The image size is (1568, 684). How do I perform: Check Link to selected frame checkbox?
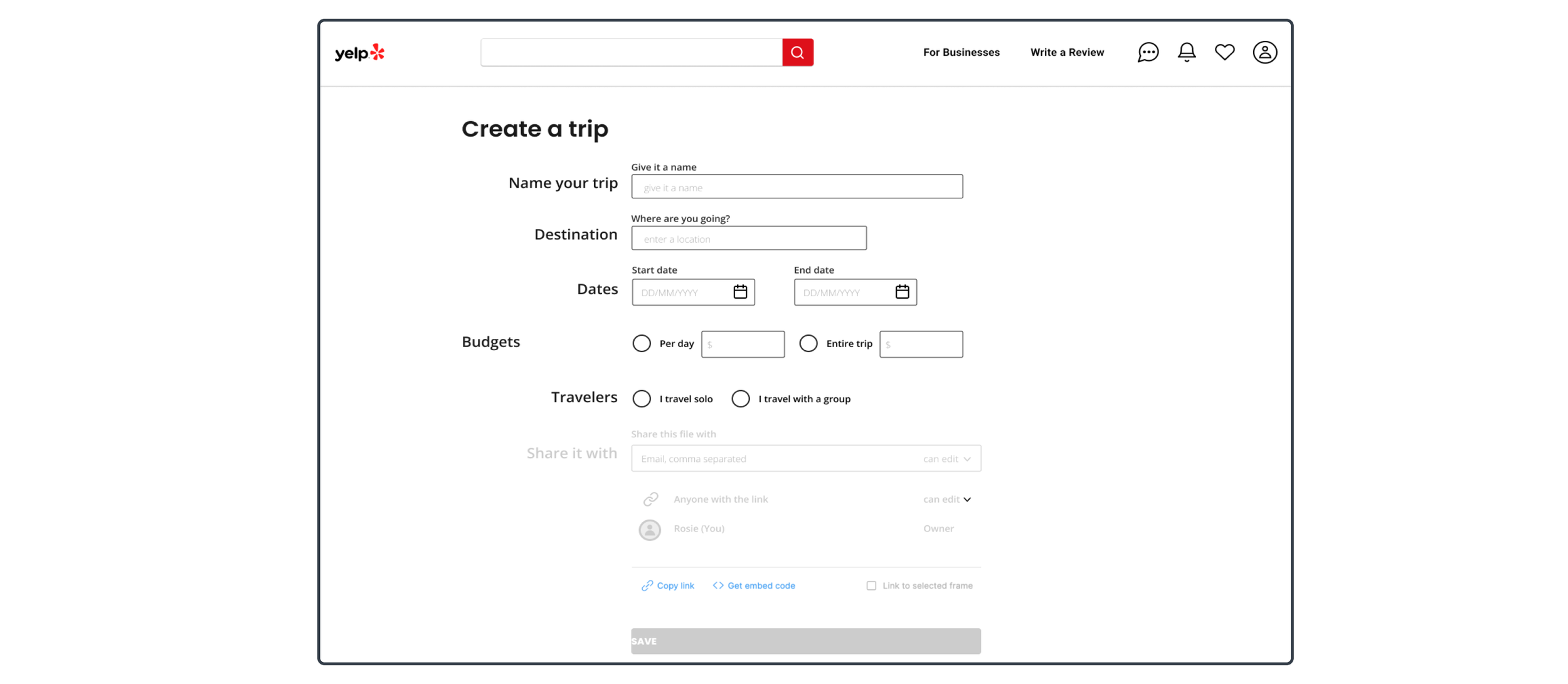coord(871,585)
